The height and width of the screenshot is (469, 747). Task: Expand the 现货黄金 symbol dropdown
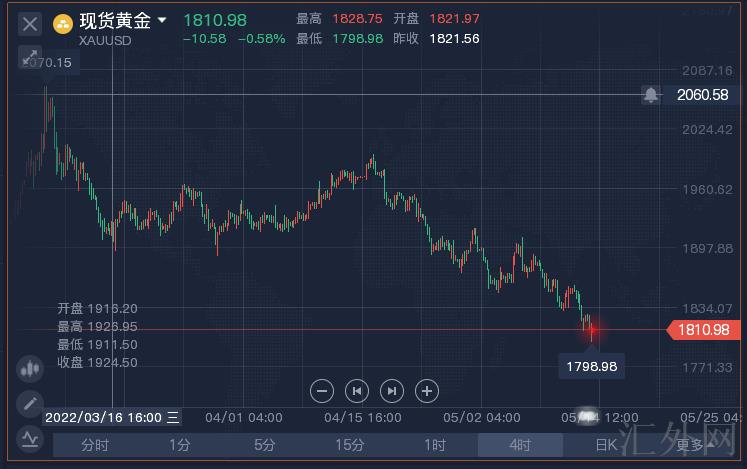162,20
